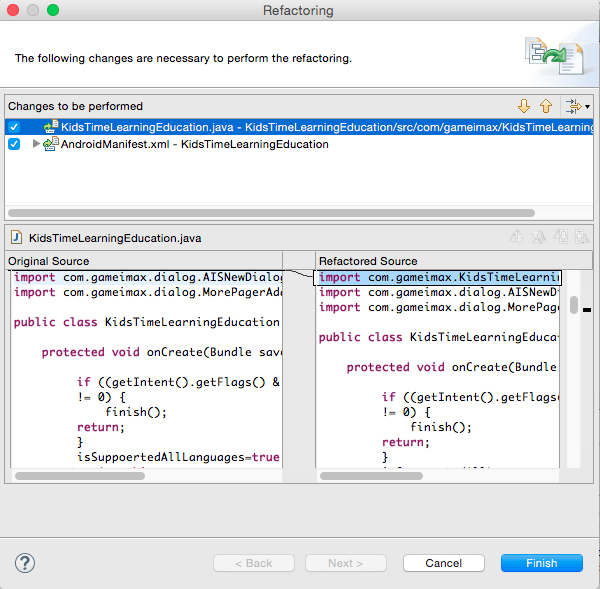This screenshot has height=589, width=600.
Task: Click the disabled Next button
Action: 346,563
